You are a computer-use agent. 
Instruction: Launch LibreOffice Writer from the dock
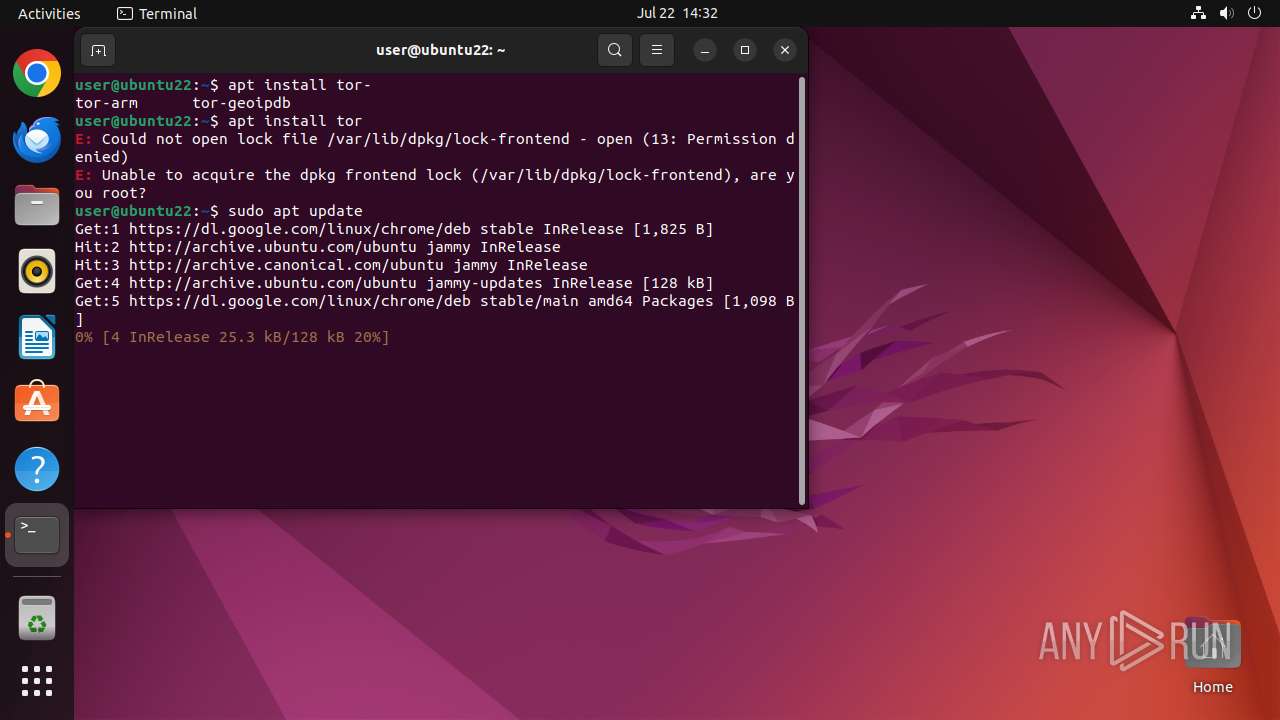37,337
